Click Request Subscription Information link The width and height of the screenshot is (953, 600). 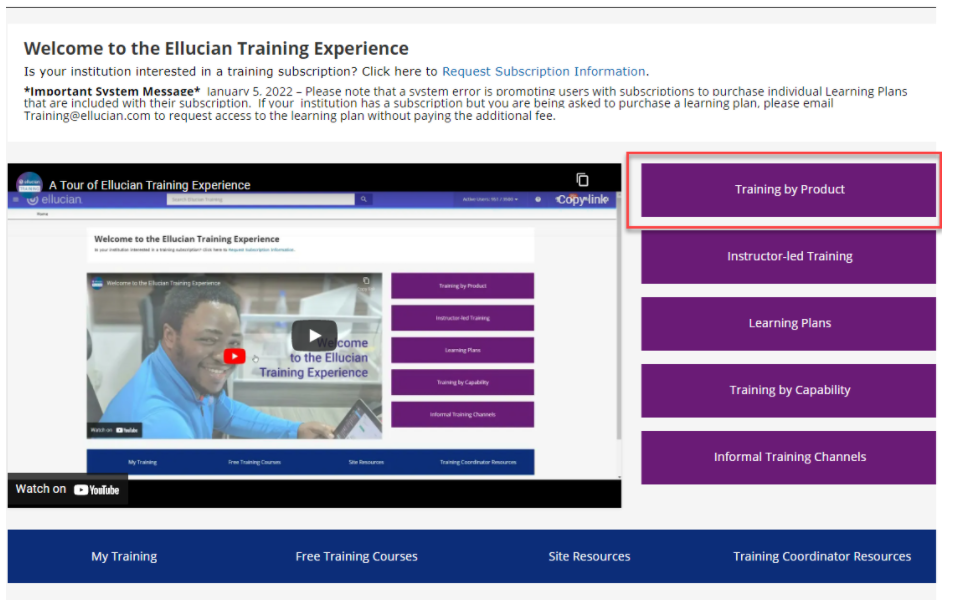543,72
